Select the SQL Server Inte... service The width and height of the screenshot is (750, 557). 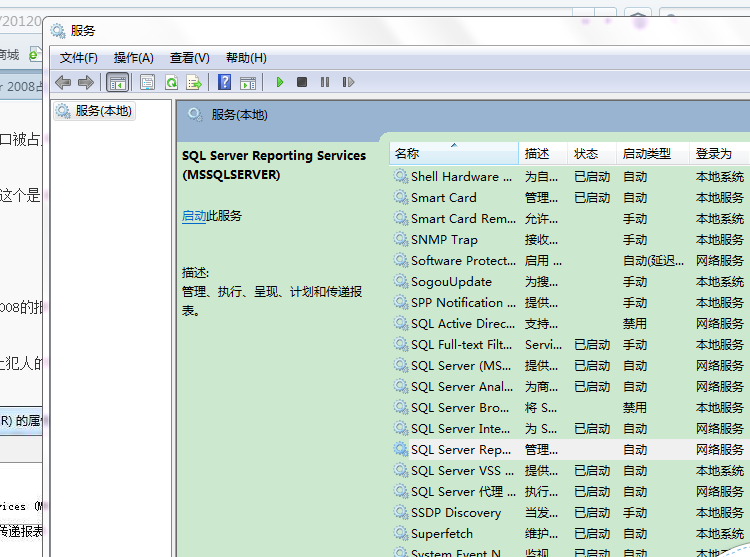click(x=460, y=429)
